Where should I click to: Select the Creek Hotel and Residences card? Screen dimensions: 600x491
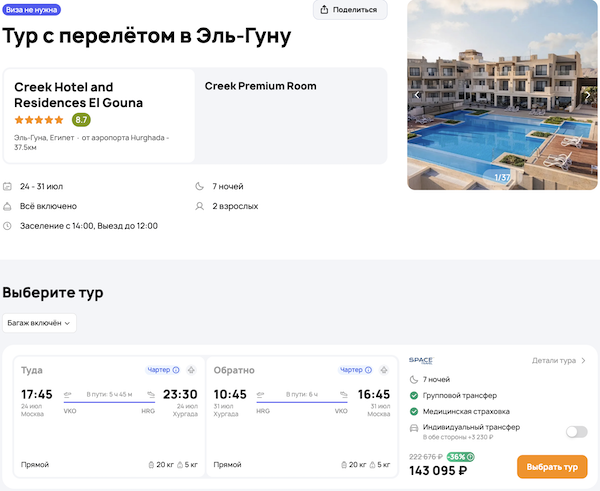99,115
